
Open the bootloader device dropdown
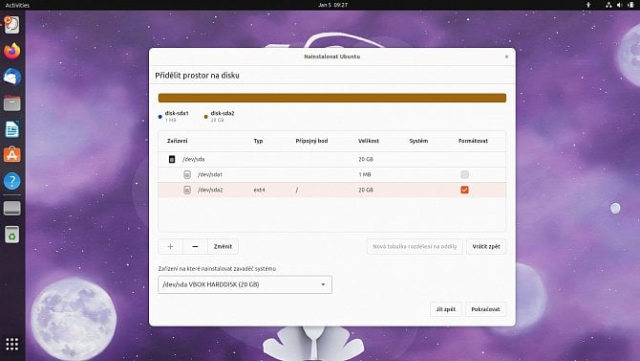point(245,285)
